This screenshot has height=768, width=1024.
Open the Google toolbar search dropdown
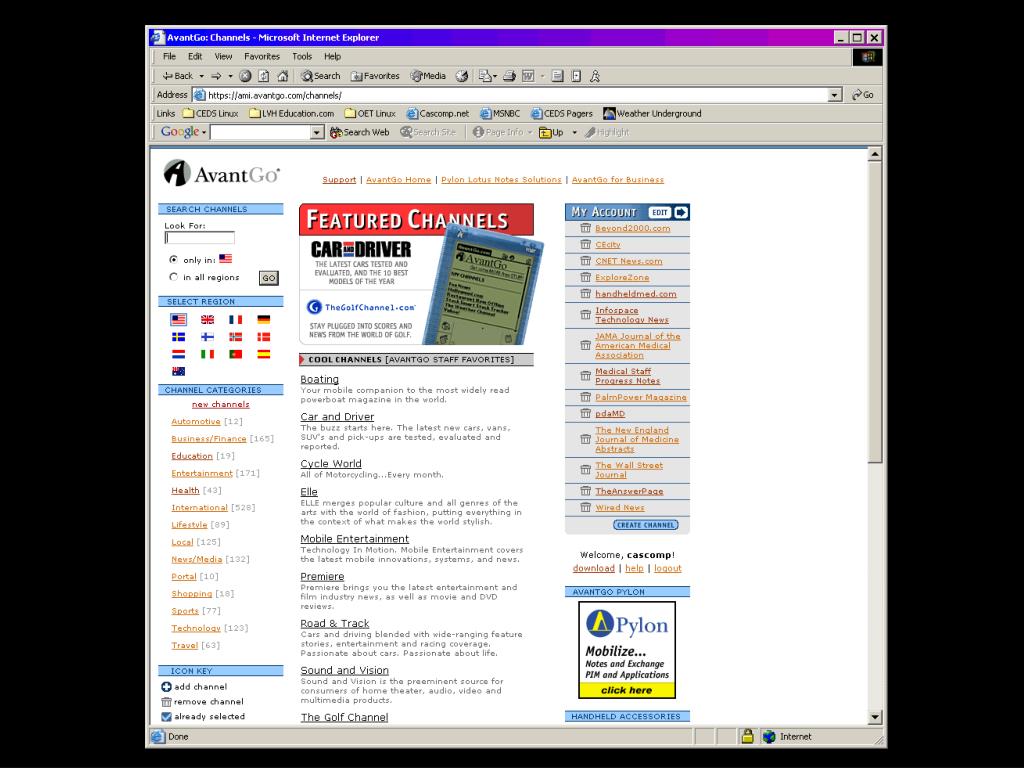coord(317,132)
